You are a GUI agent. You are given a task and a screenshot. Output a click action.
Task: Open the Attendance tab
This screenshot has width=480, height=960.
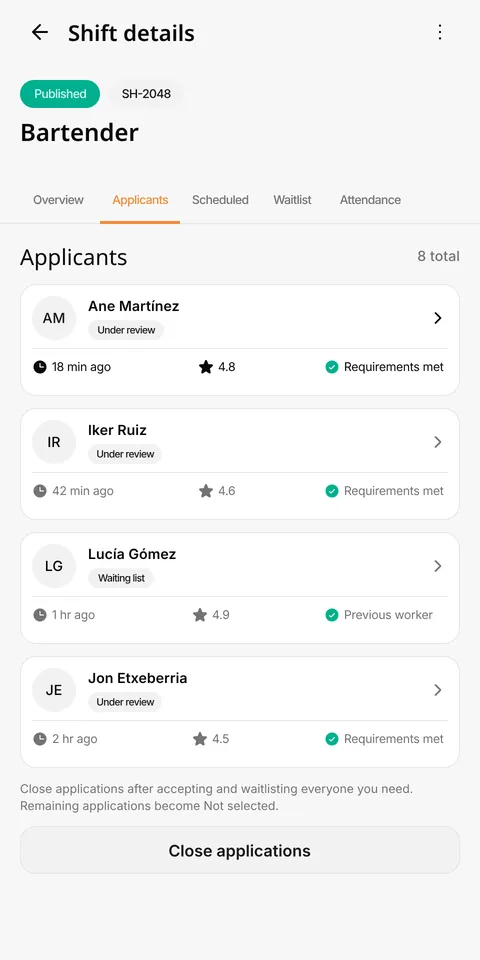(x=370, y=200)
